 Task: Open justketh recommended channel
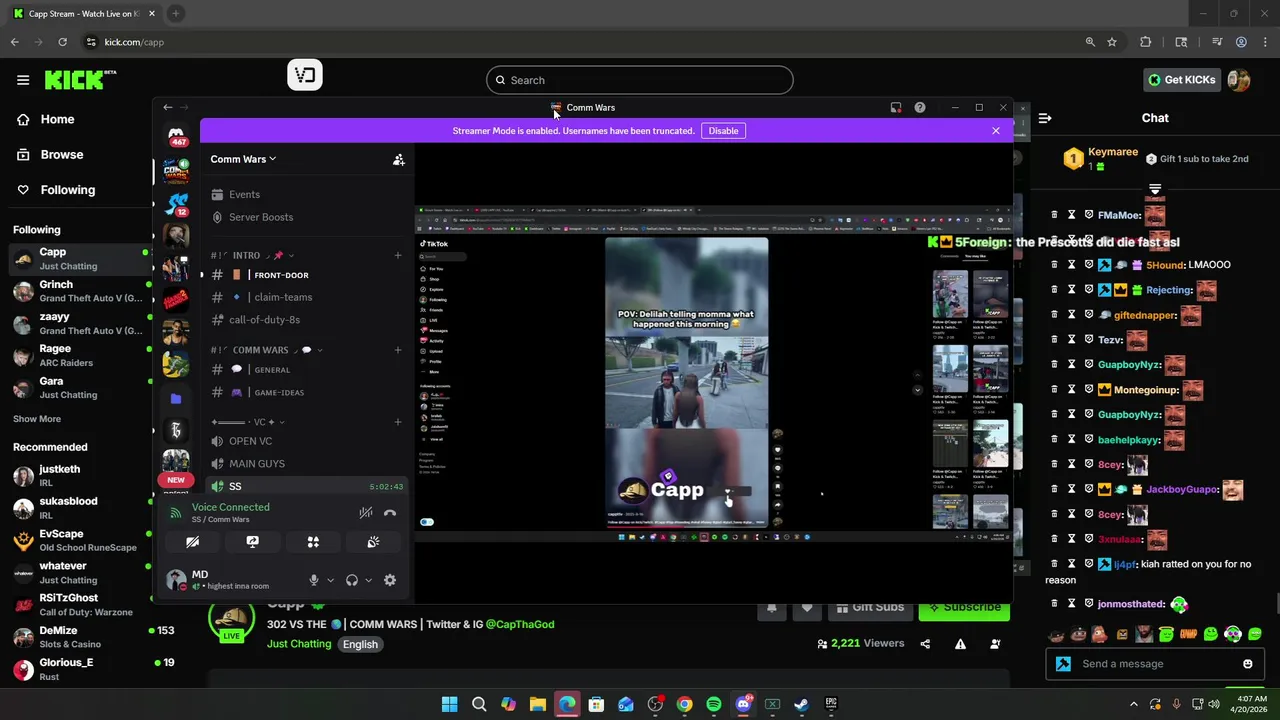[x=78, y=476]
